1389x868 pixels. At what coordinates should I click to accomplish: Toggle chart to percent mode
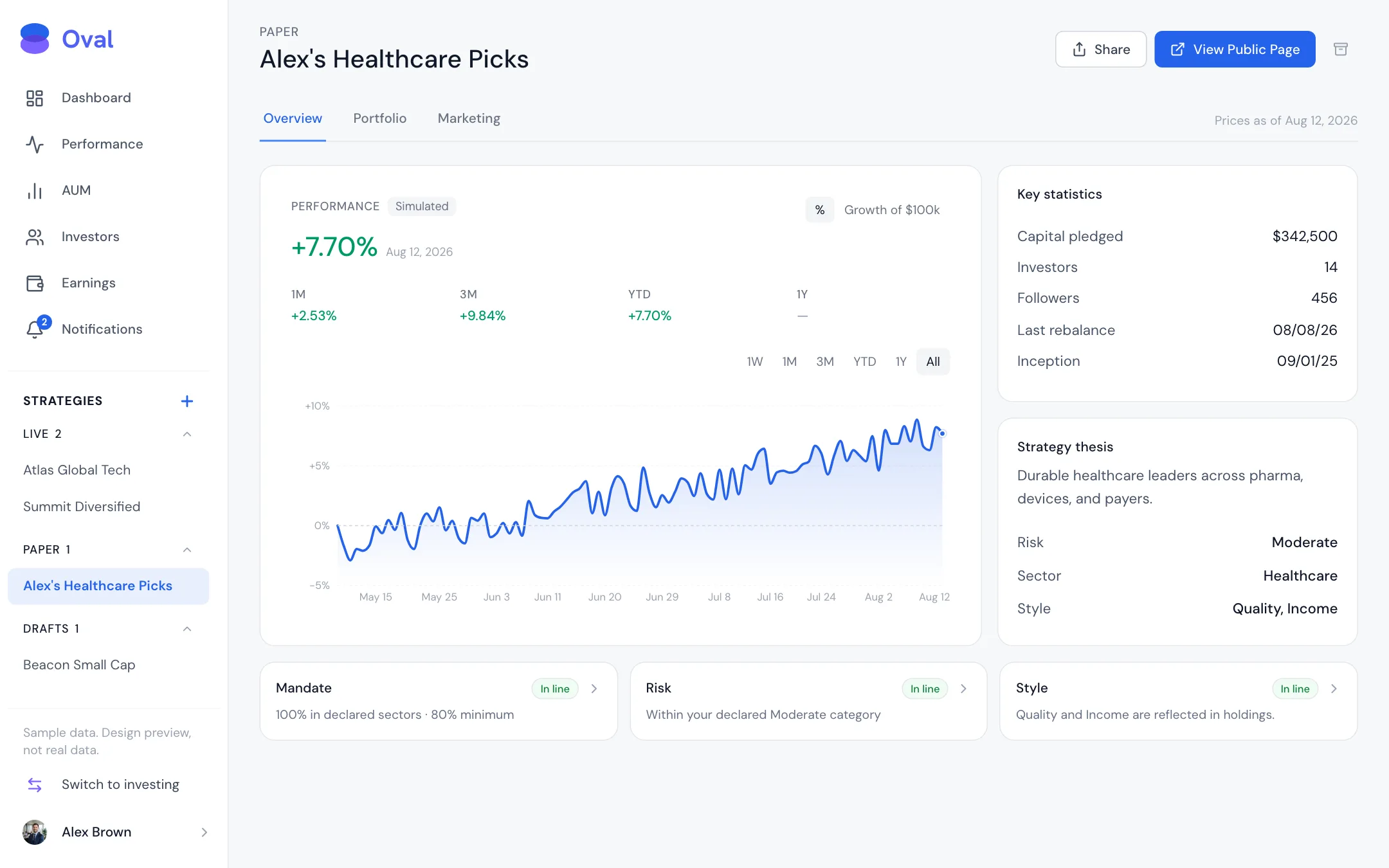(820, 210)
